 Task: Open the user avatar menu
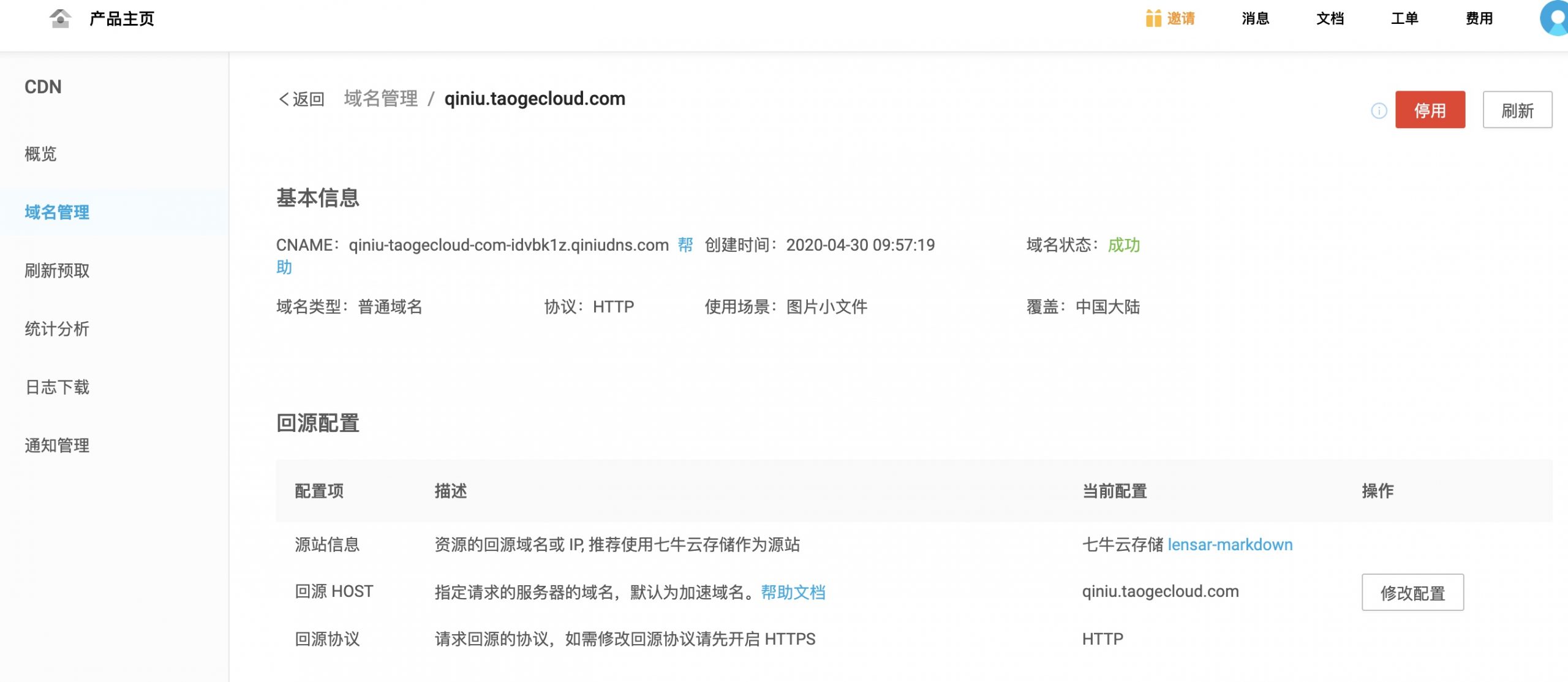tap(1556, 18)
